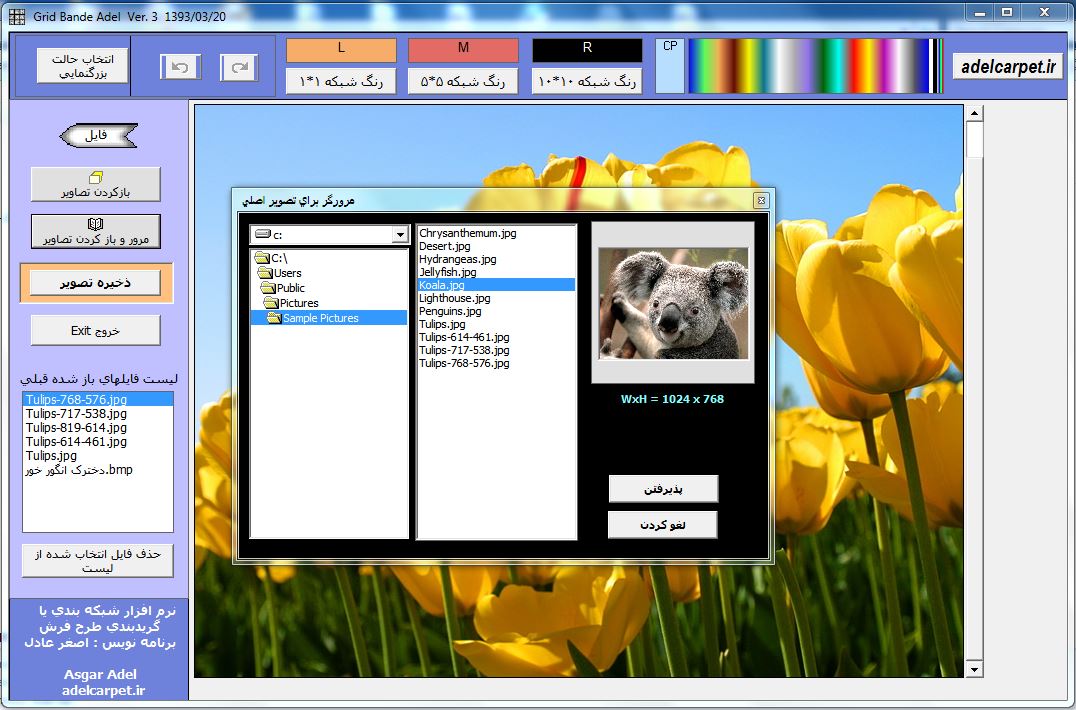Click the بازکردن تصاویر open images button

(x=96, y=184)
